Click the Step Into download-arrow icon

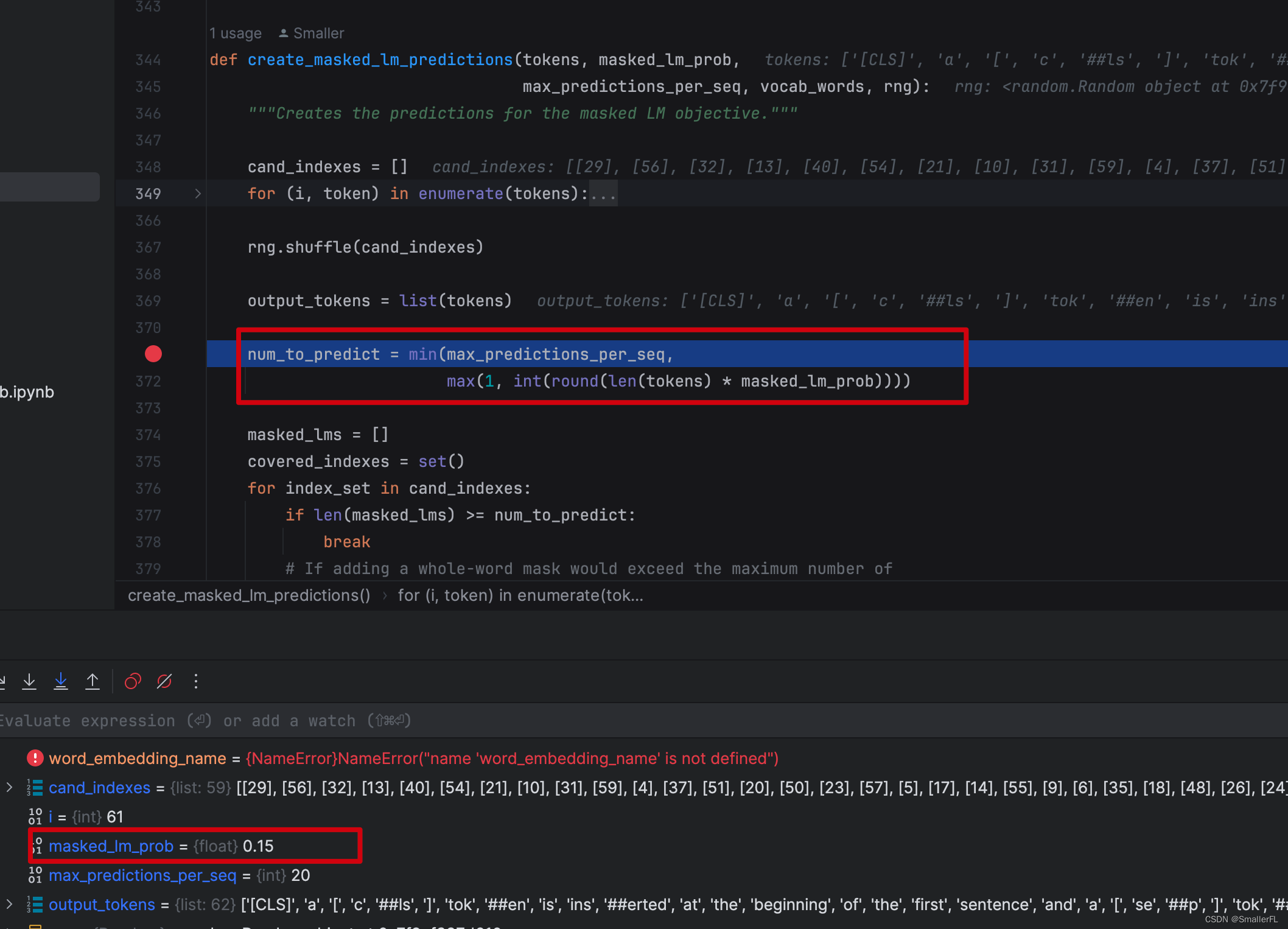pyautogui.click(x=29, y=681)
